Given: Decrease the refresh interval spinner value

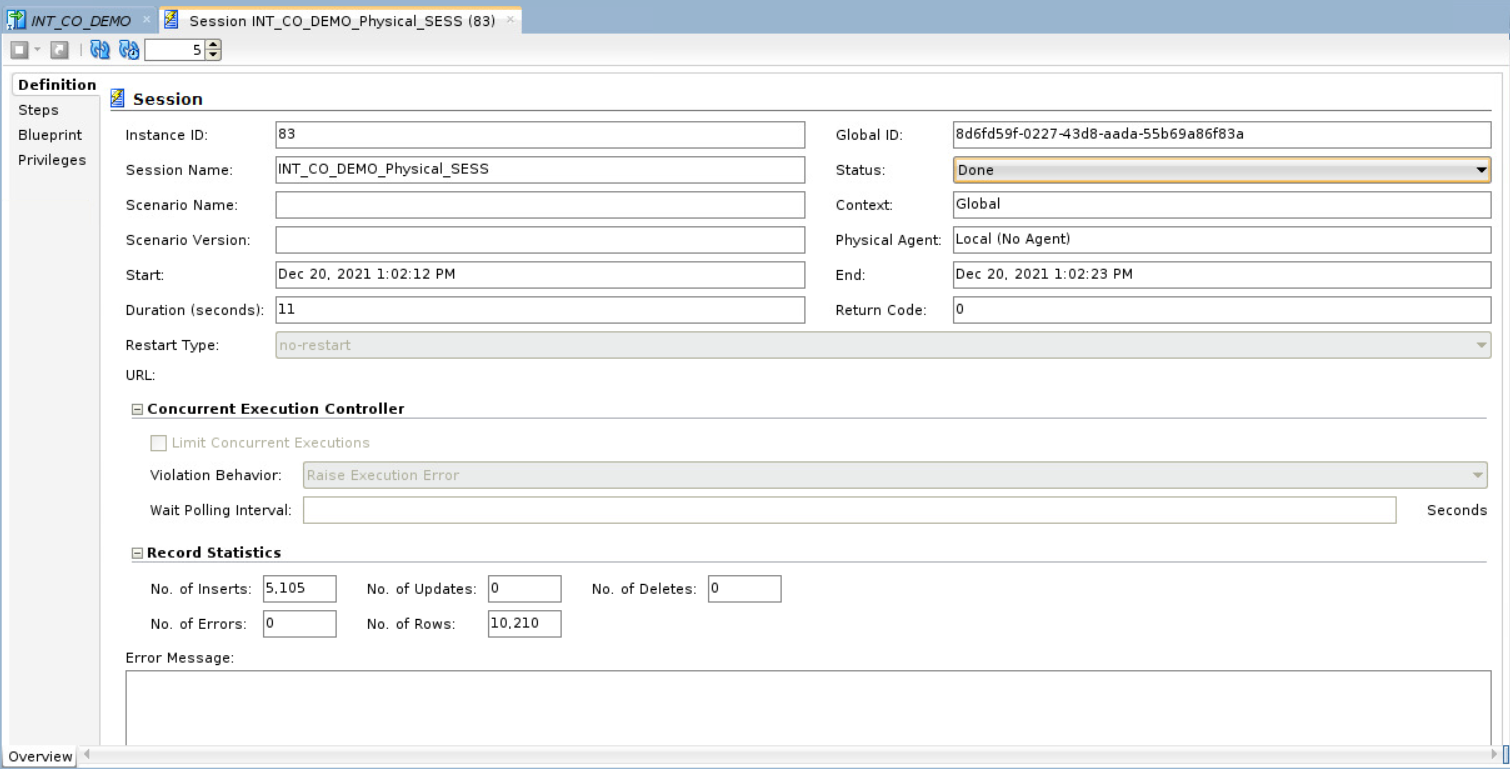Looking at the screenshot, I should point(213,54).
